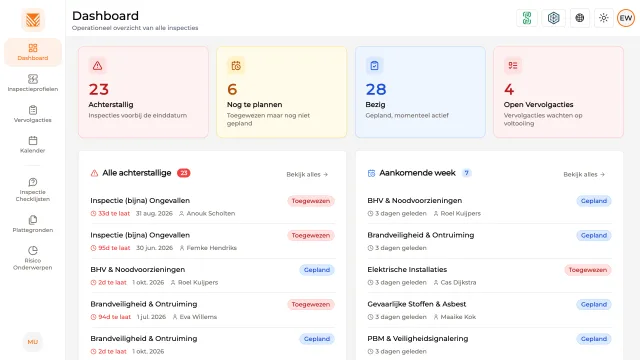
Task: Open the Nog te plannen 6 card
Action: (282, 92)
